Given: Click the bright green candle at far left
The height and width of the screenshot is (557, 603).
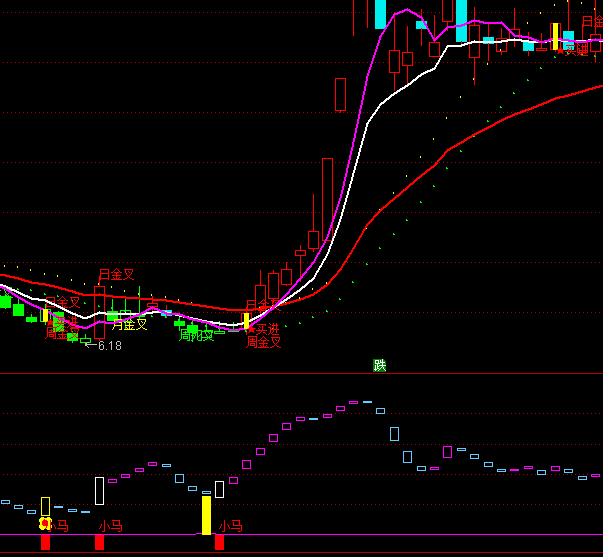Looking at the screenshot, I should click(x=5, y=301).
